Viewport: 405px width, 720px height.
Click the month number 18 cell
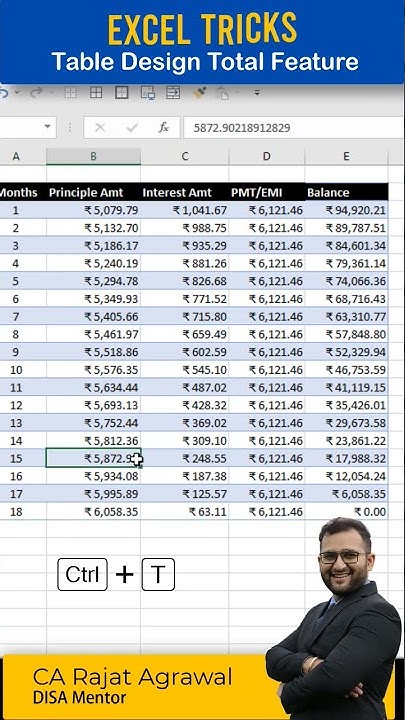(x=23, y=512)
